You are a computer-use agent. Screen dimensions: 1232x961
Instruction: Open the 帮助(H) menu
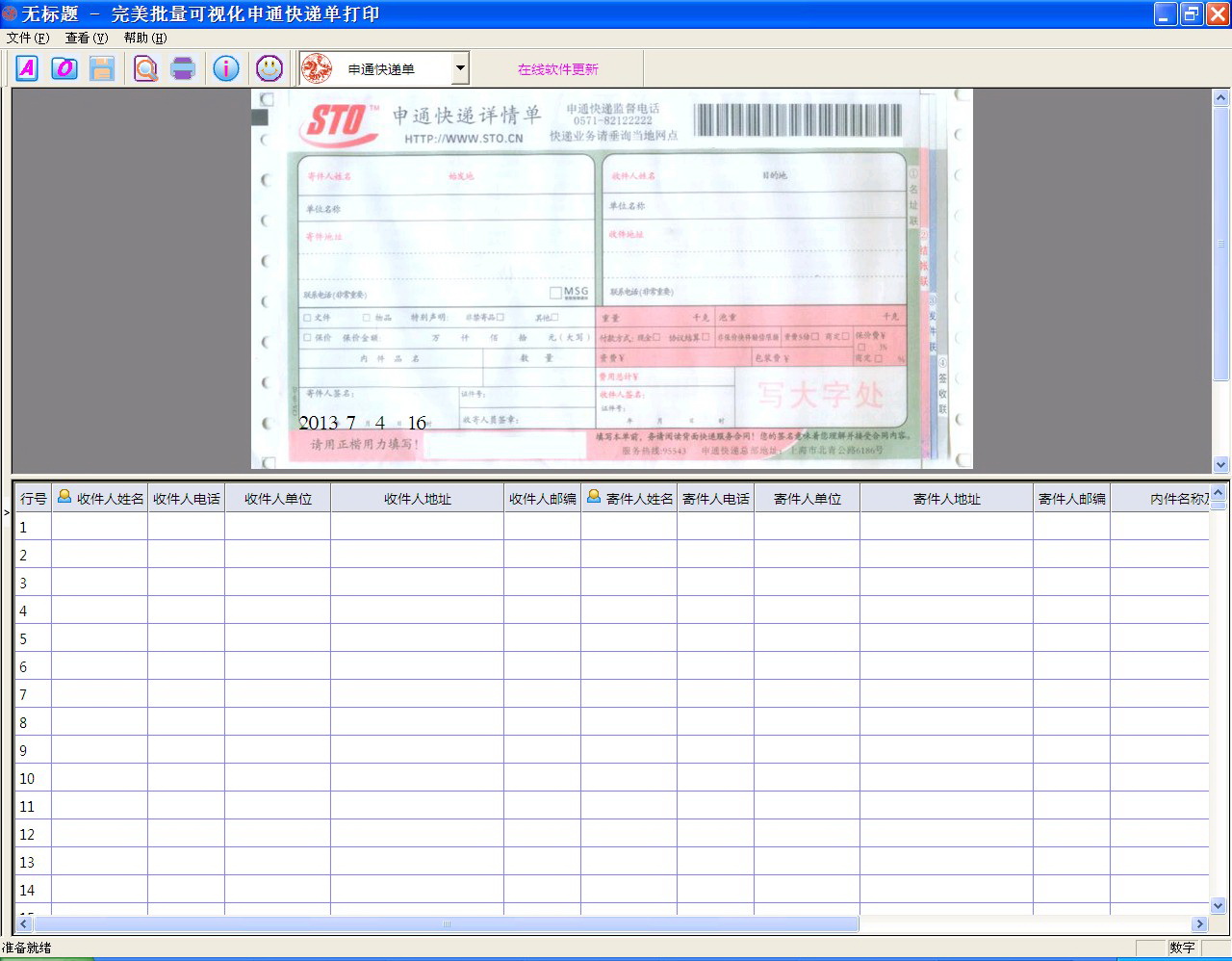click(x=145, y=39)
